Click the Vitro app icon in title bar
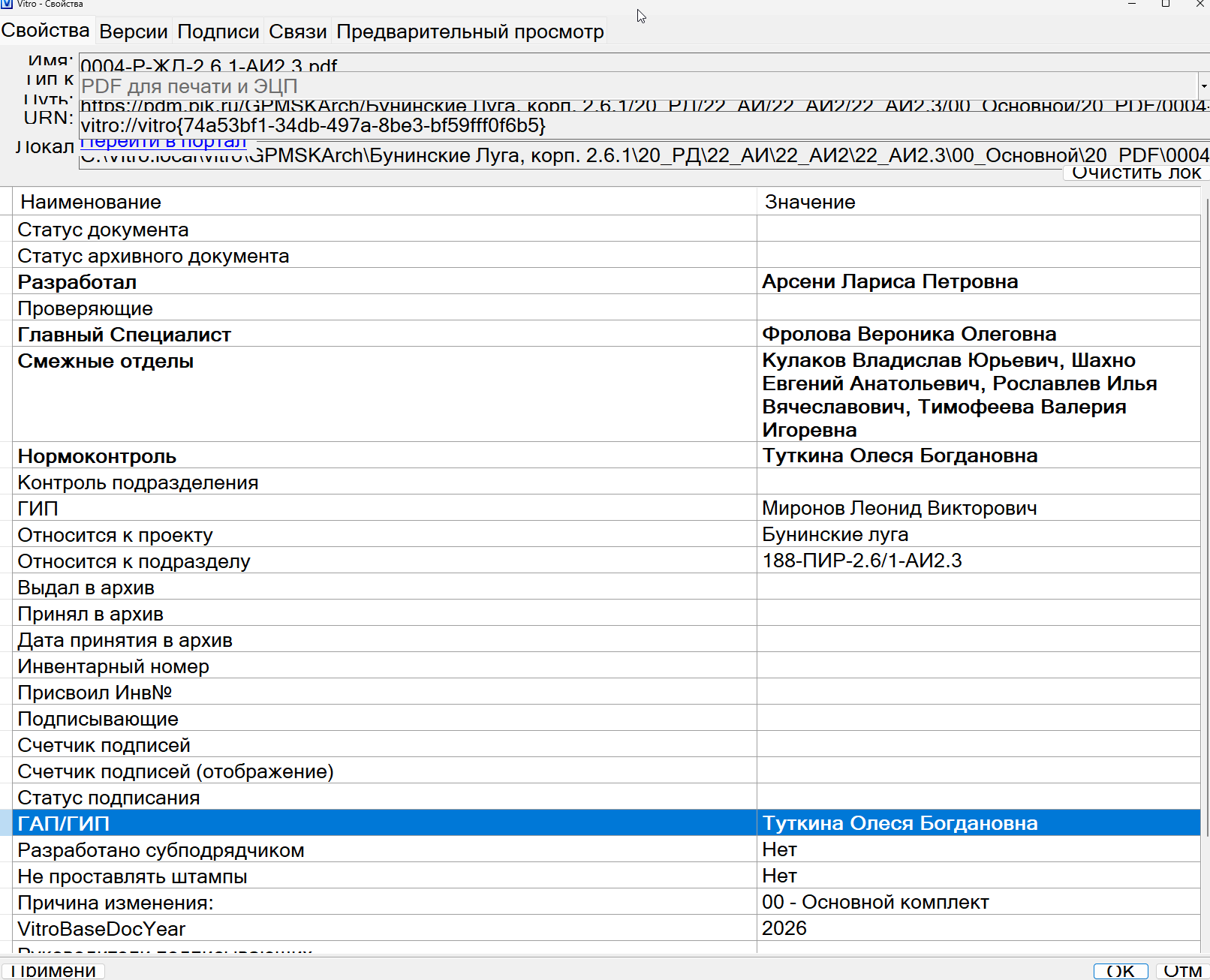The image size is (1210, 980). tap(7, 4)
